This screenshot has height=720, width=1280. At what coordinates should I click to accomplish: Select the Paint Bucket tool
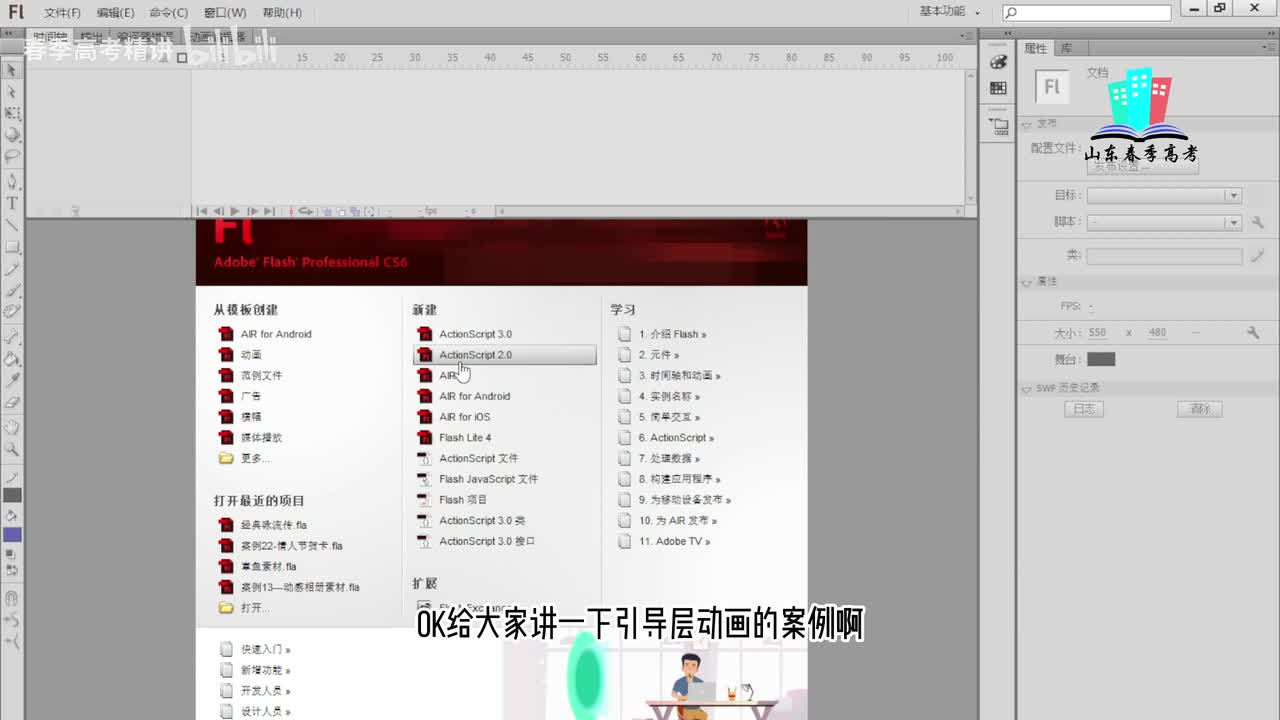pos(12,358)
